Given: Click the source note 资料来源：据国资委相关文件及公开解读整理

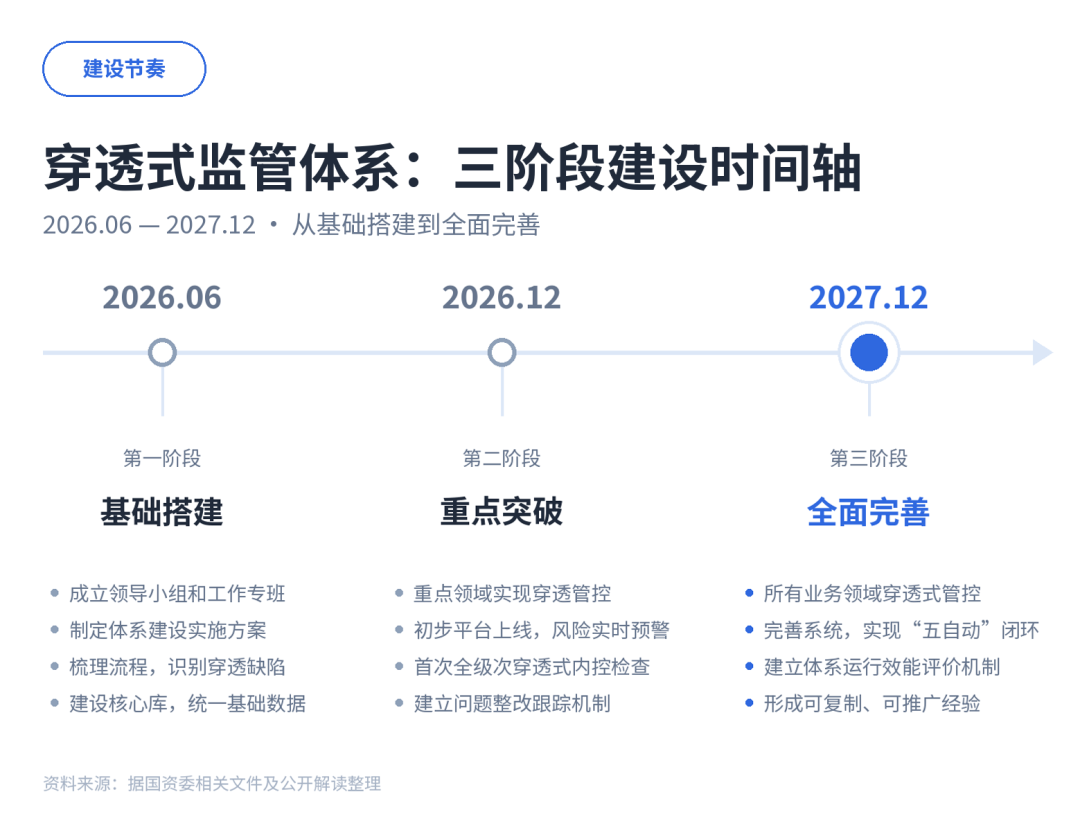Looking at the screenshot, I should 212,784.
